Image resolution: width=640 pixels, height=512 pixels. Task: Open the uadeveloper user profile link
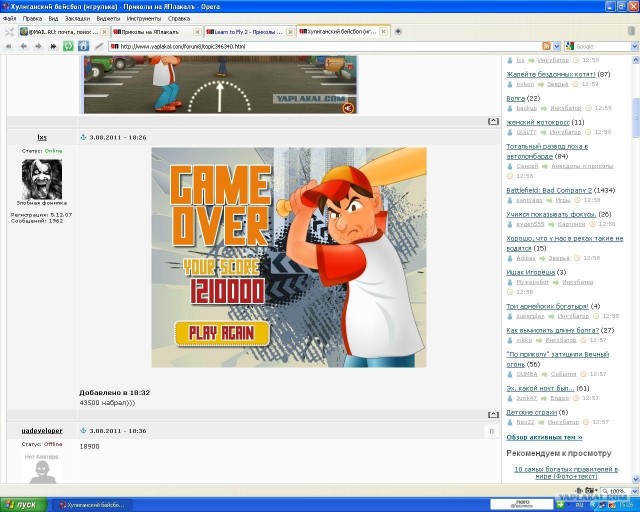coord(42,430)
